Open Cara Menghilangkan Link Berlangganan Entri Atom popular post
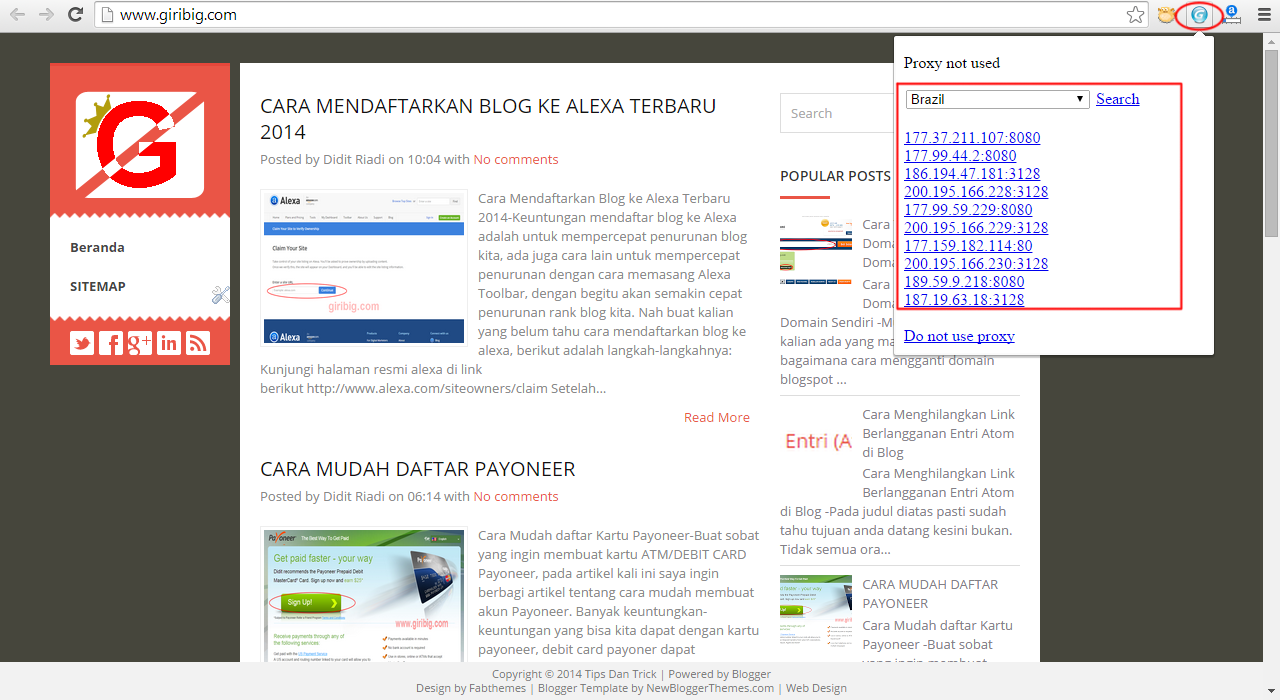 pyautogui.click(x=938, y=433)
